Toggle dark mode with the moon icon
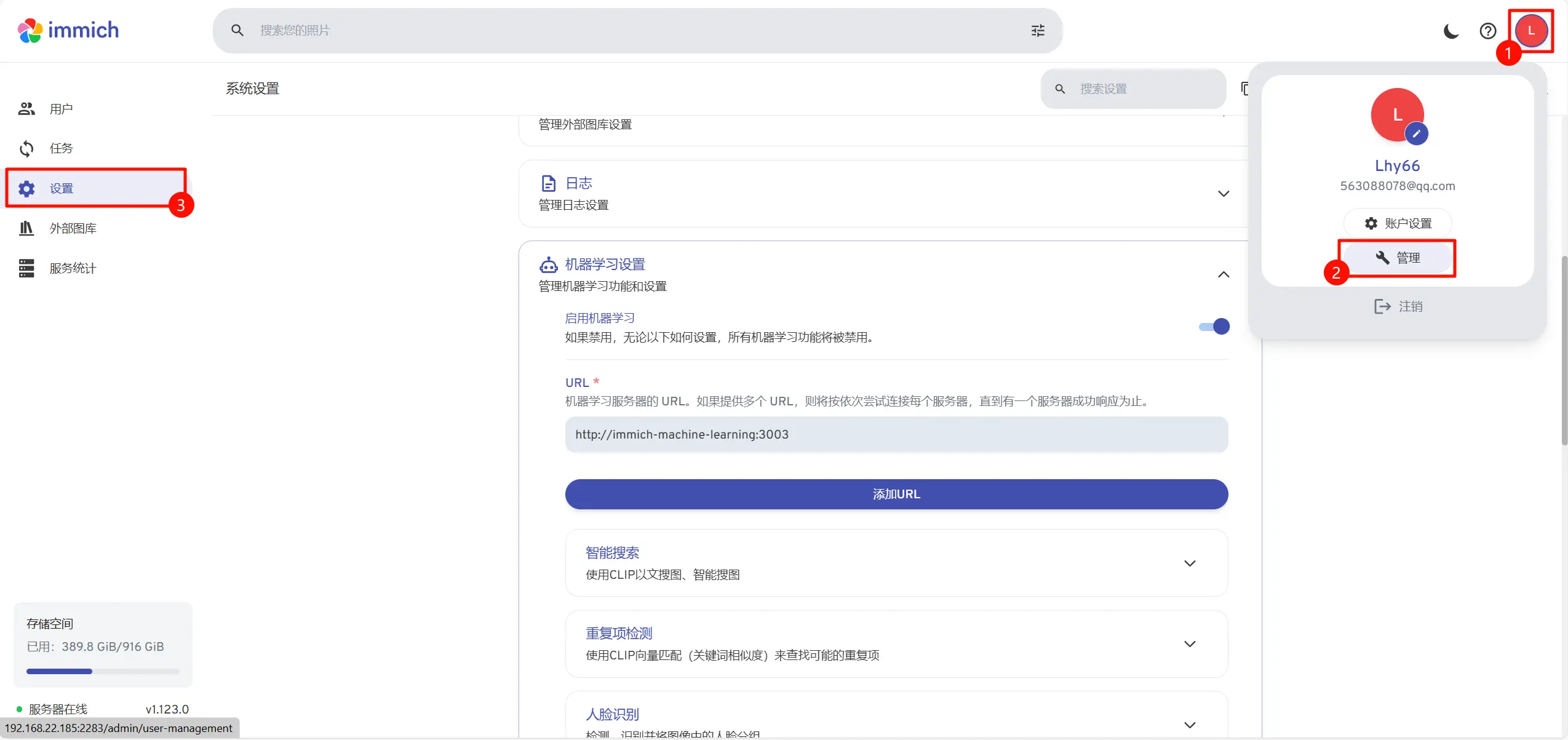This screenshot has height=740, width=1568. (1451, 30)
